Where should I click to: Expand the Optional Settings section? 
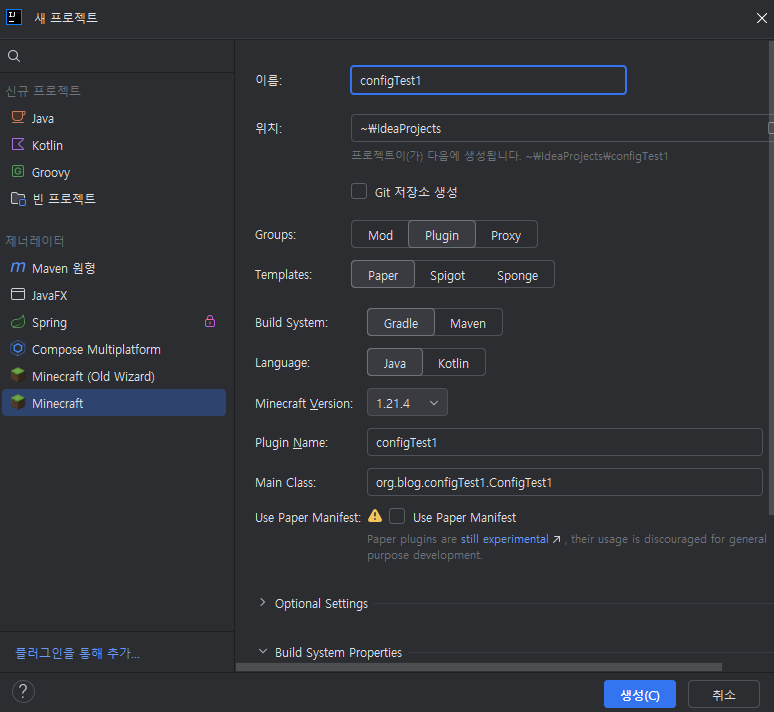[263, 602]
